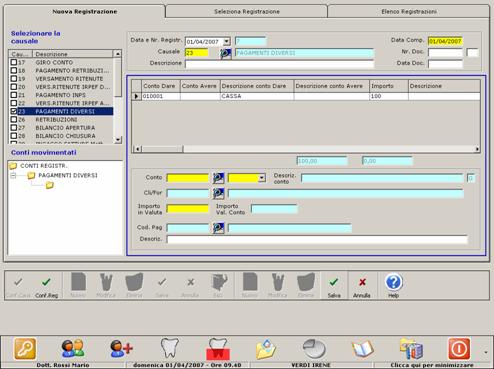Click the orange key login icon
This screenshot has width=494, height=369.
pos(25,349)
